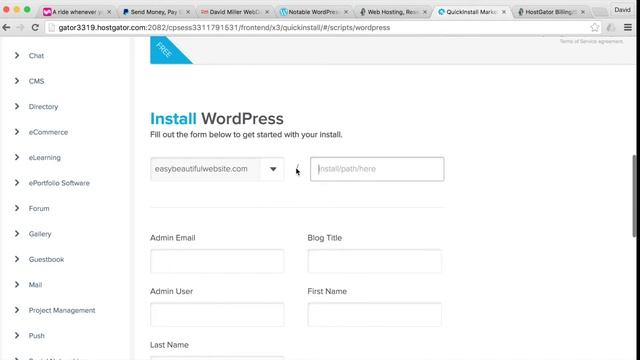640x360 pixels.
Task: Click the Terms of Service agreement link
Action: [591, 41]
